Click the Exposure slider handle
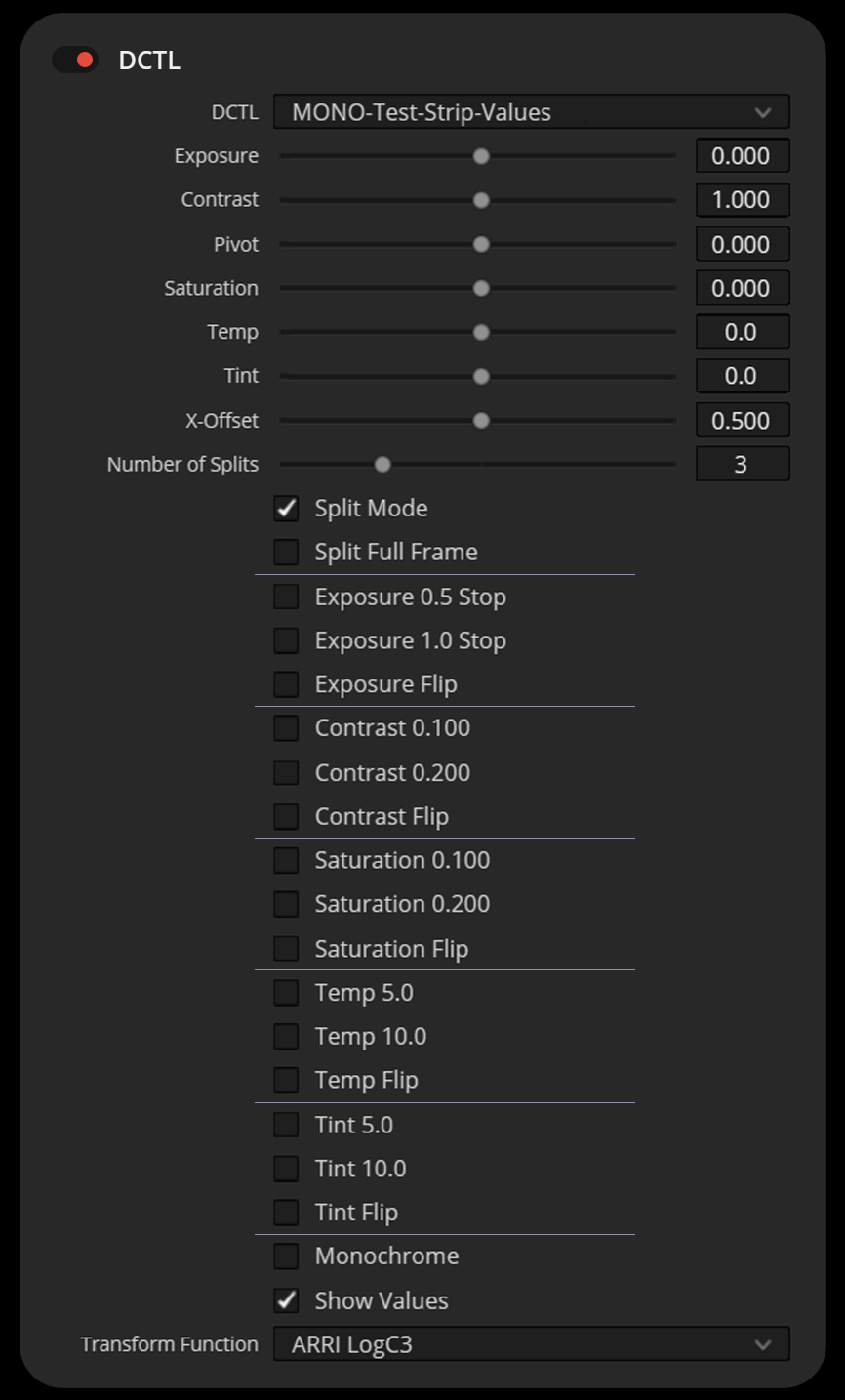 [481, 156]
